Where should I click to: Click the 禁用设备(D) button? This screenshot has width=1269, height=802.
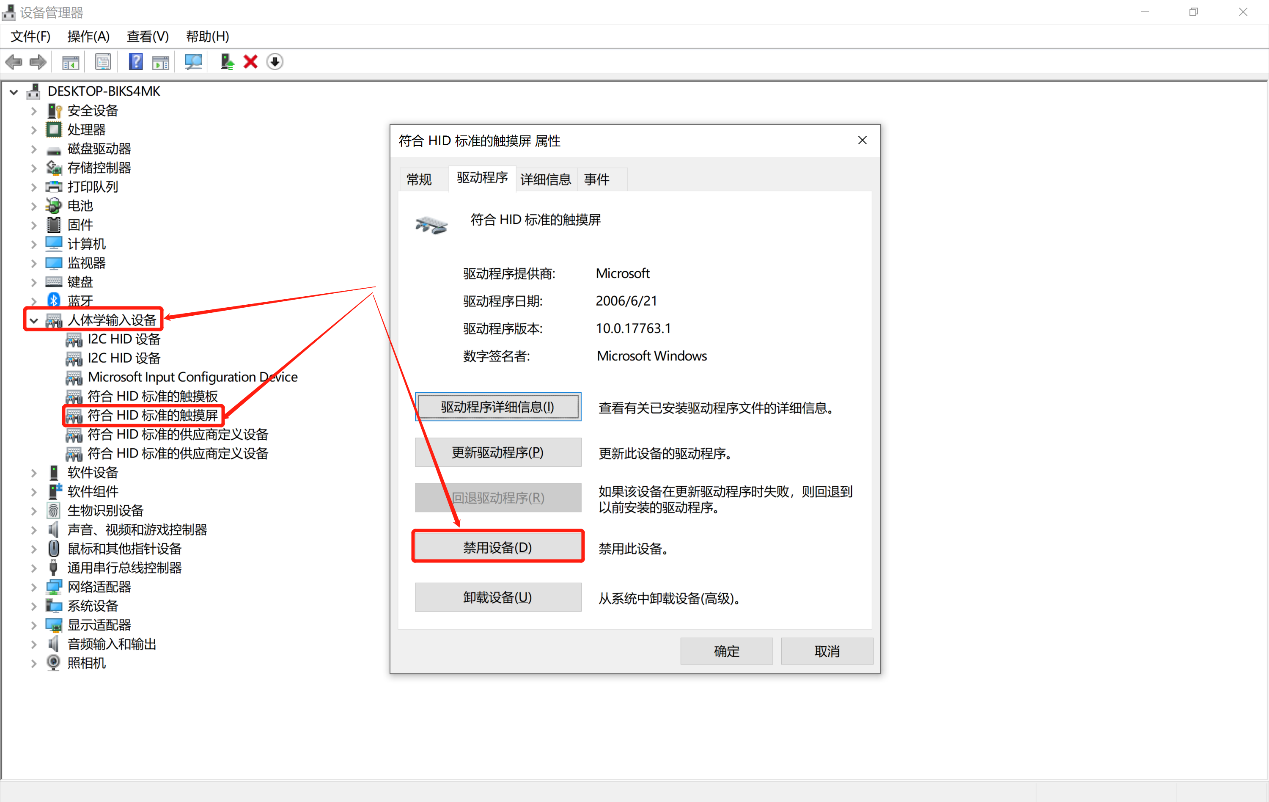coord(497,548)
